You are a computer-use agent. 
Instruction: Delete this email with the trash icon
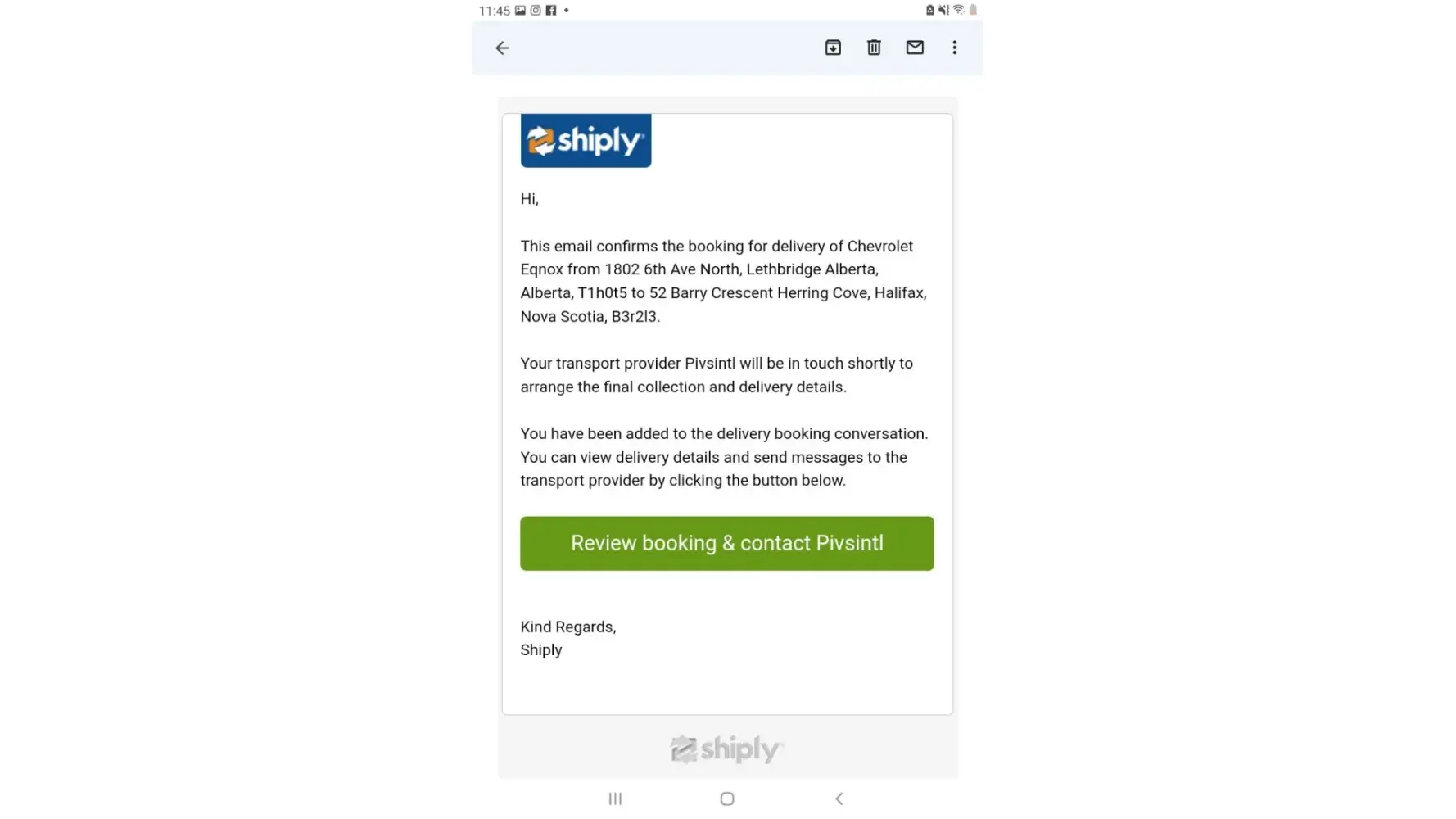point(874,48)
